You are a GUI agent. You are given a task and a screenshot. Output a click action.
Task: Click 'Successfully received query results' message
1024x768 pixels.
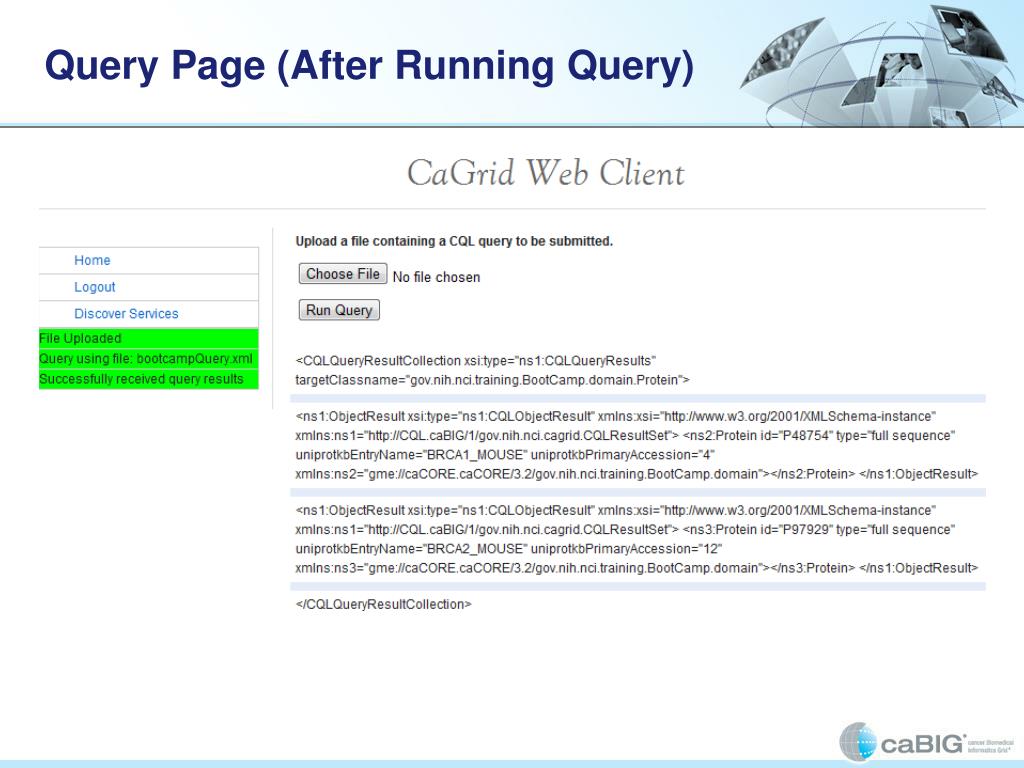tap(148, 379)
